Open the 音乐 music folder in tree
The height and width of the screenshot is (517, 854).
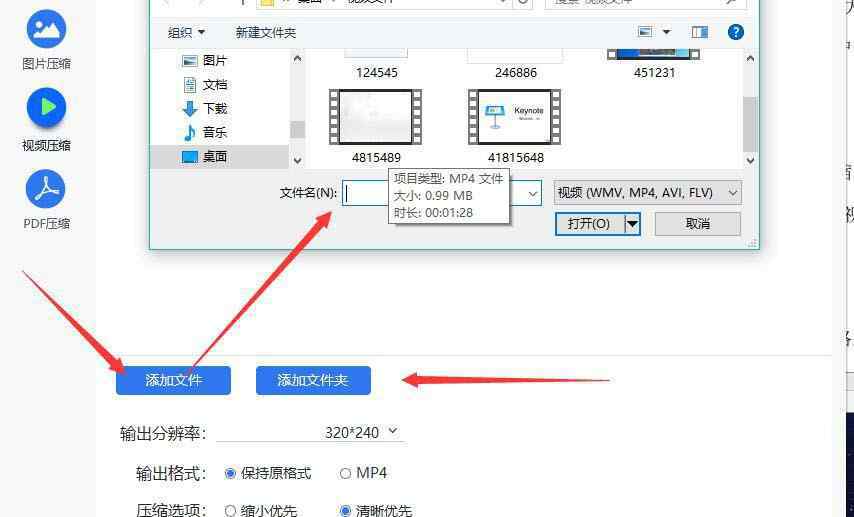214,132
